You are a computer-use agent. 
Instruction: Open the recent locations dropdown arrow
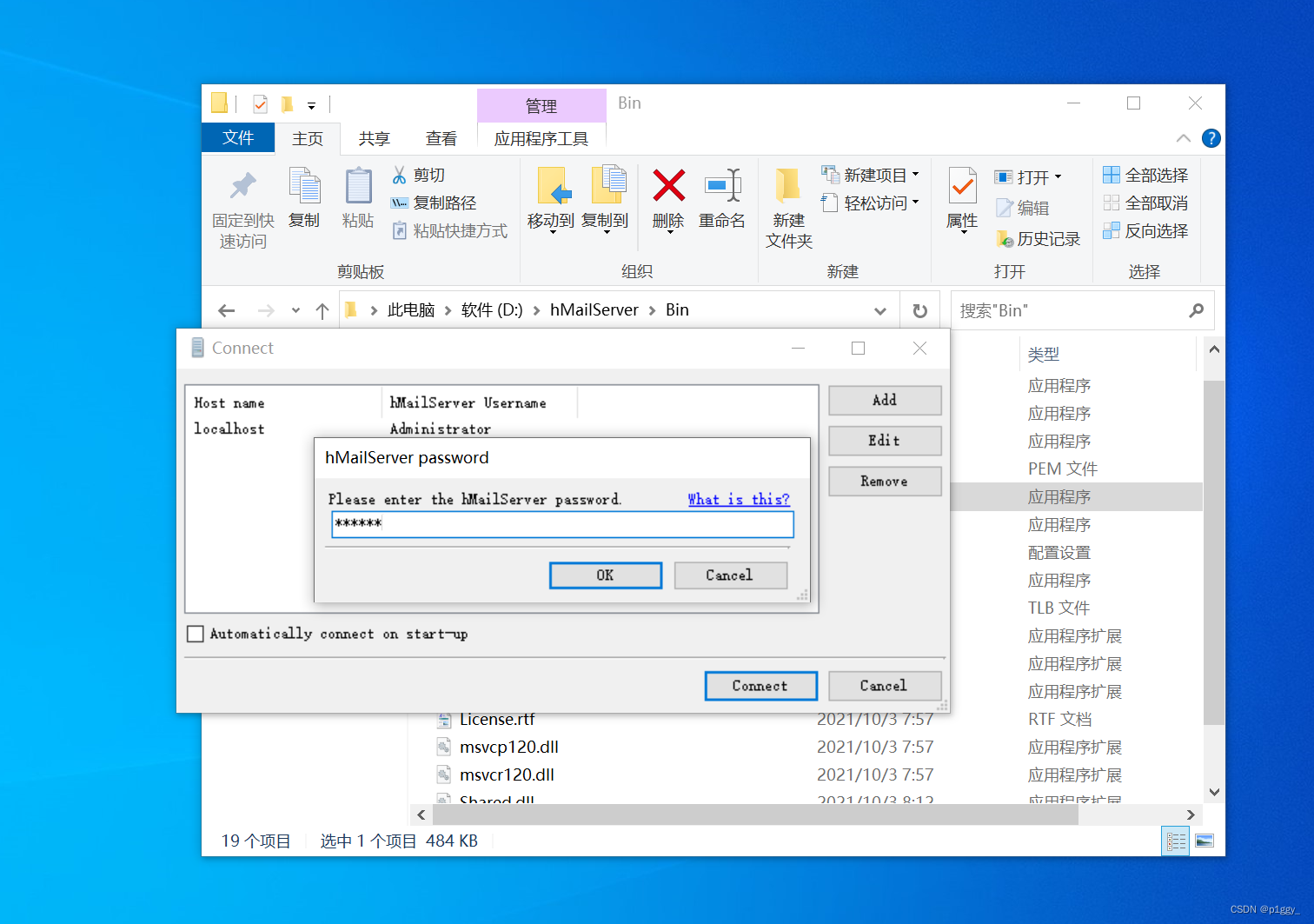[x=295, y=310]
